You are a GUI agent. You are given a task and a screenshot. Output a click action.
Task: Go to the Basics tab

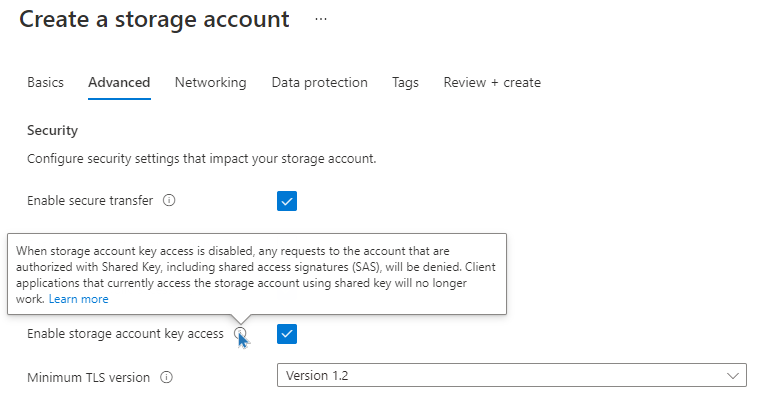45,82
